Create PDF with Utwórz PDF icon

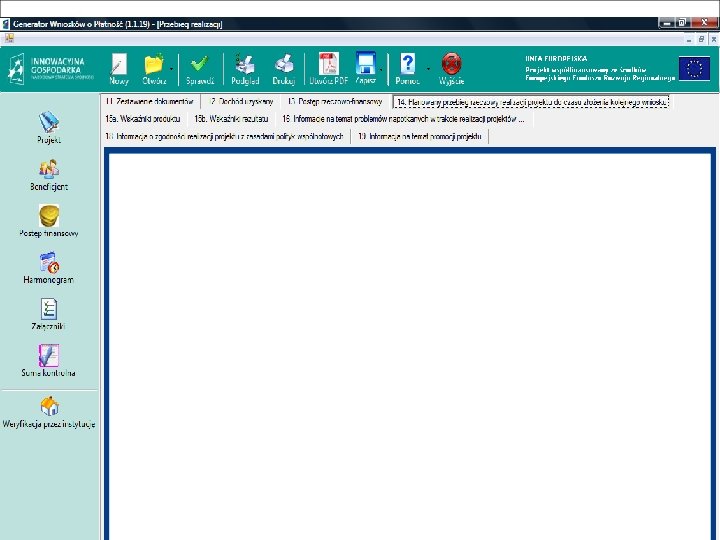329,69
